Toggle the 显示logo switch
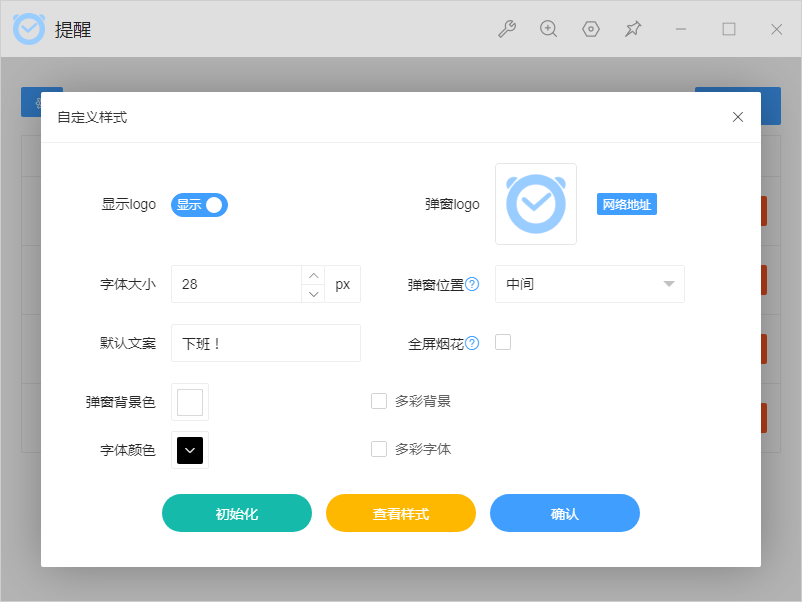This screenshot has height=602, width=802. [x=200, y=205]
